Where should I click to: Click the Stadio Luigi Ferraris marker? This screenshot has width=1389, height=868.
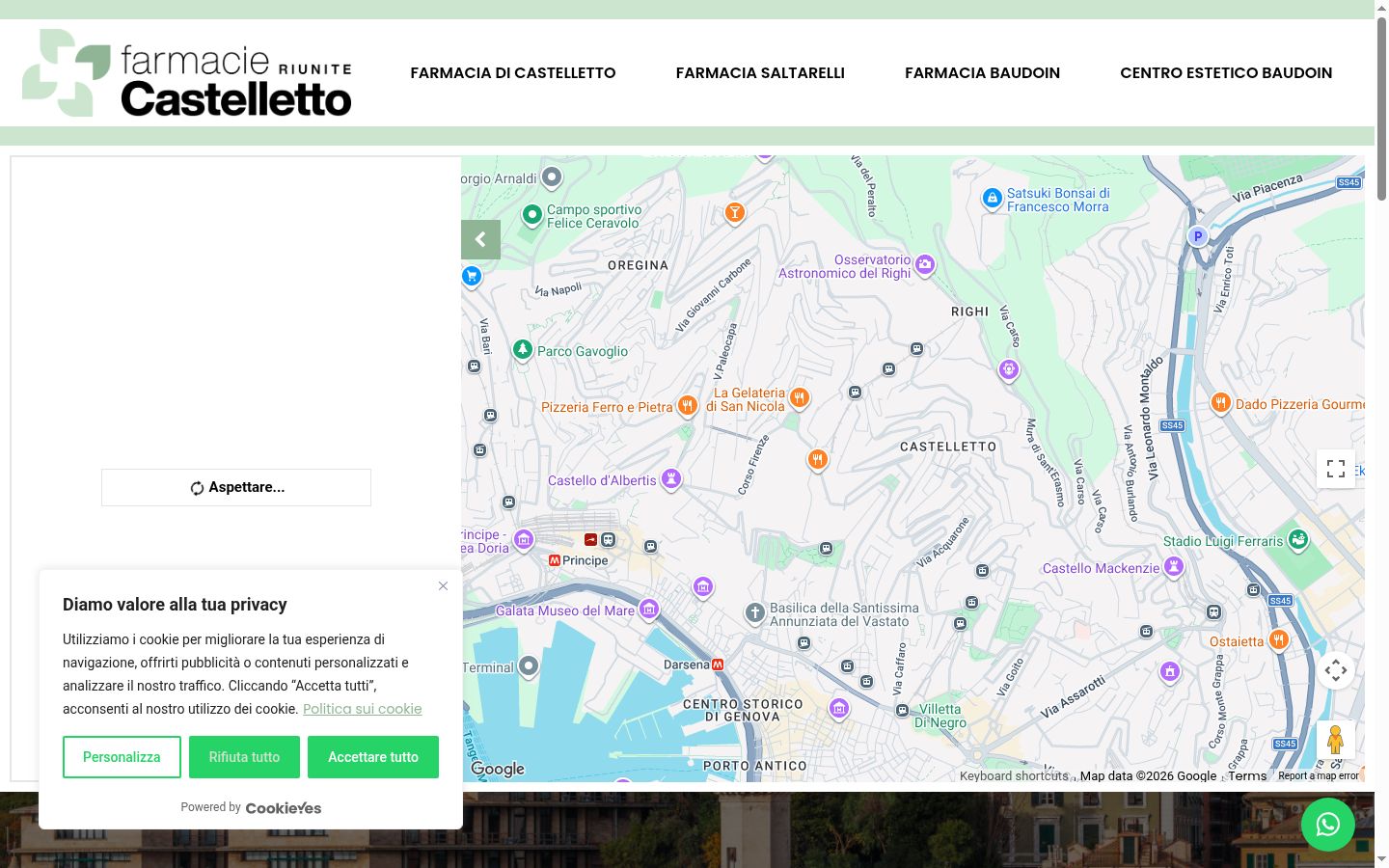[1298, 540]
